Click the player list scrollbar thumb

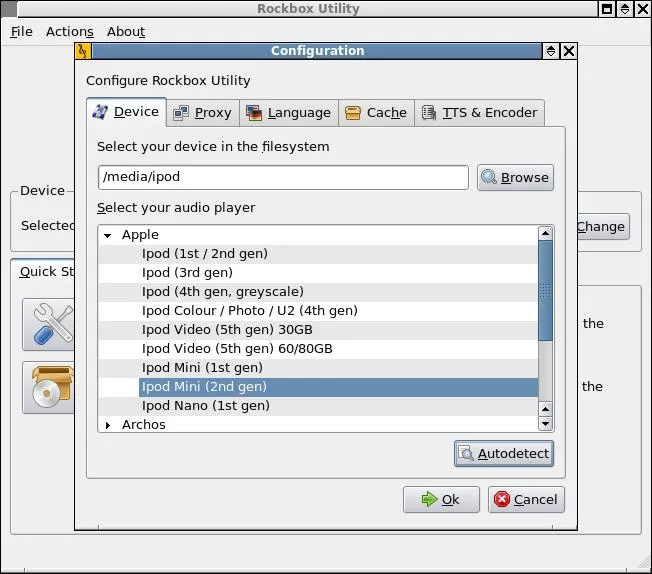(545, 291)
